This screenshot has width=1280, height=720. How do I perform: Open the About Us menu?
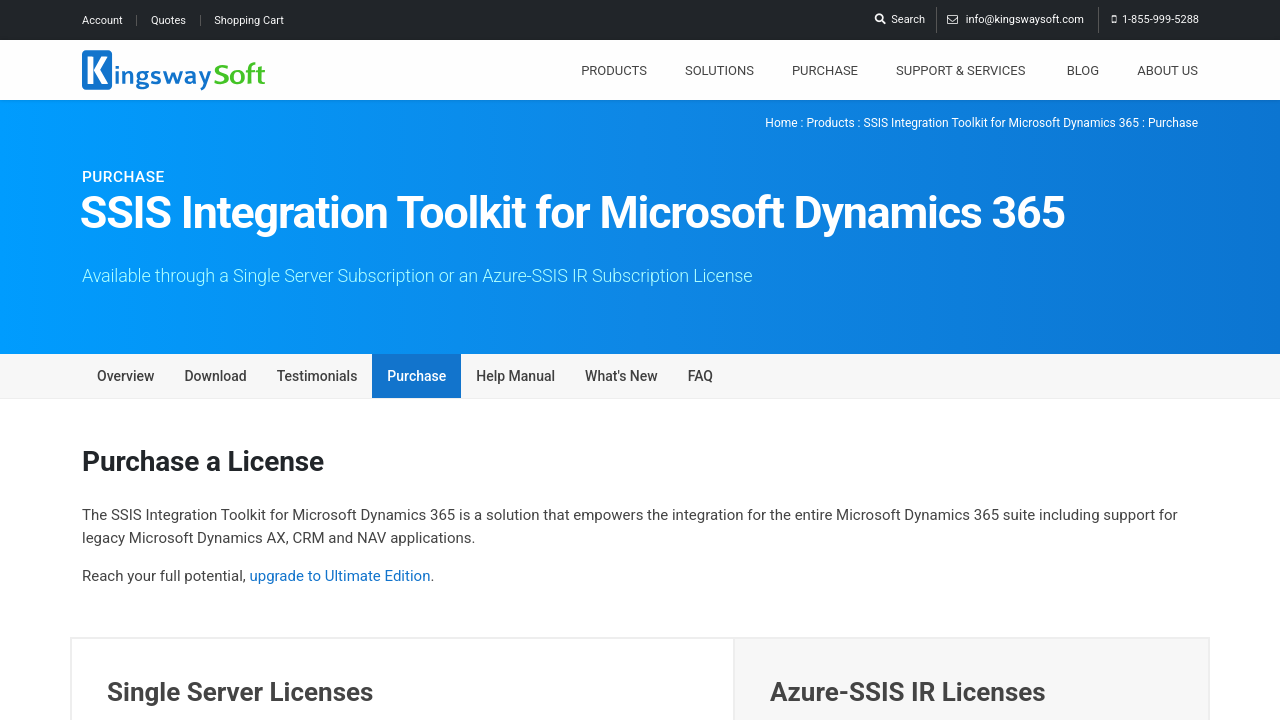click(x=1167, y=71)
